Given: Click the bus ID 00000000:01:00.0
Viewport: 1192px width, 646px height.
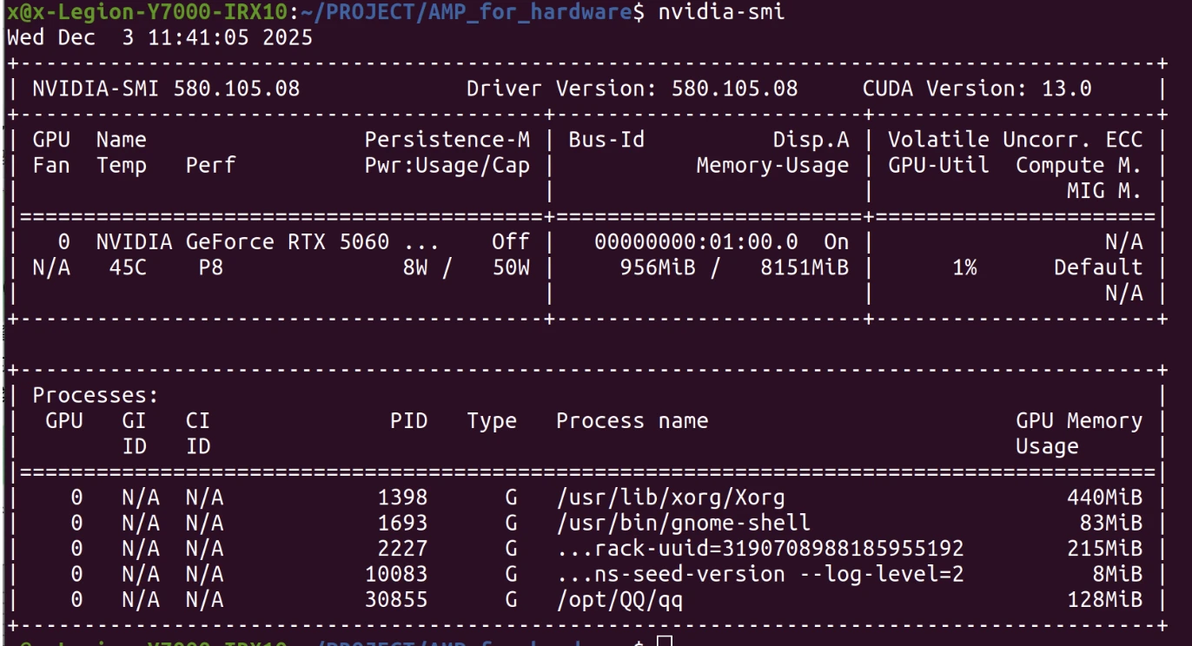Looking at the screenshot, I should coord(696,242).
